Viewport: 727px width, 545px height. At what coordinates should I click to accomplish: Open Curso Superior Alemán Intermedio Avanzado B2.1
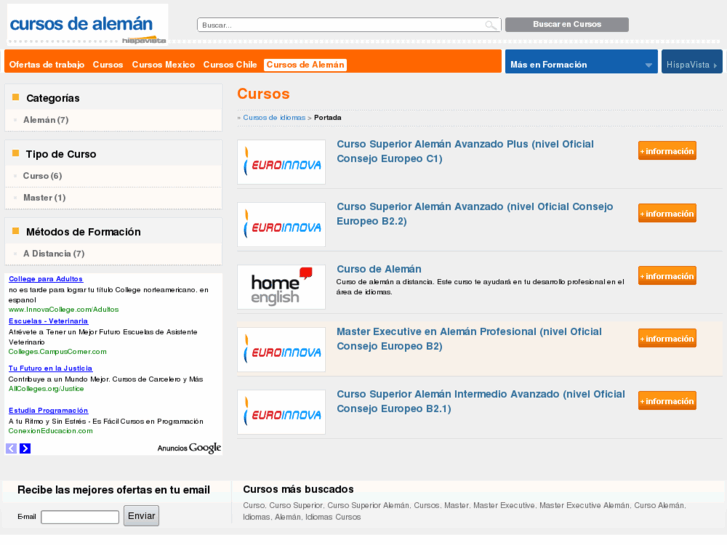tap(481, 401)
